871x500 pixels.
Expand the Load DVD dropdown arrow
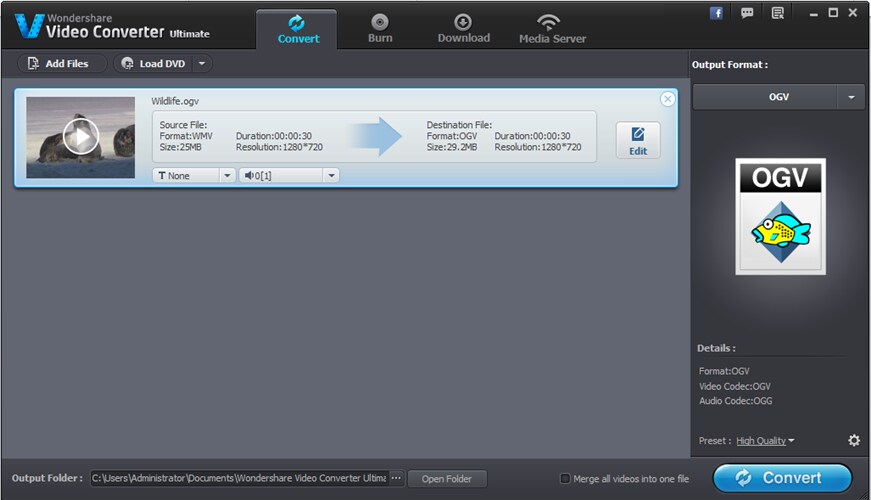202,63
